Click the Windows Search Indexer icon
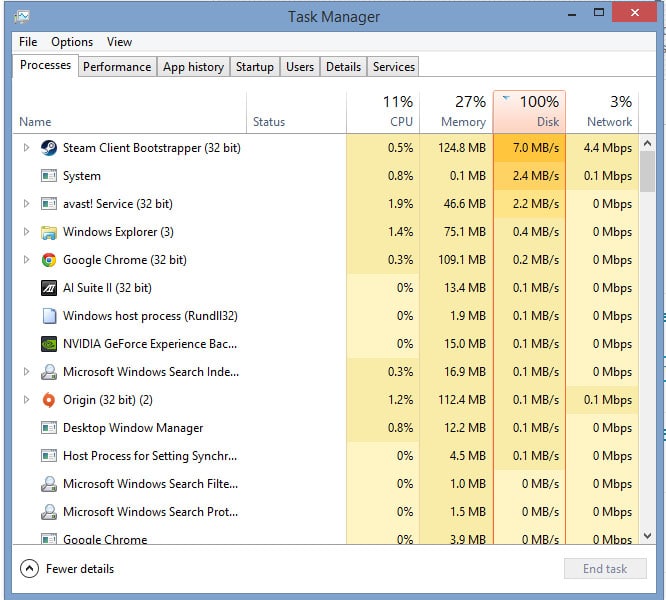Viewport: 666px width, 600px height. pos(49,372)
